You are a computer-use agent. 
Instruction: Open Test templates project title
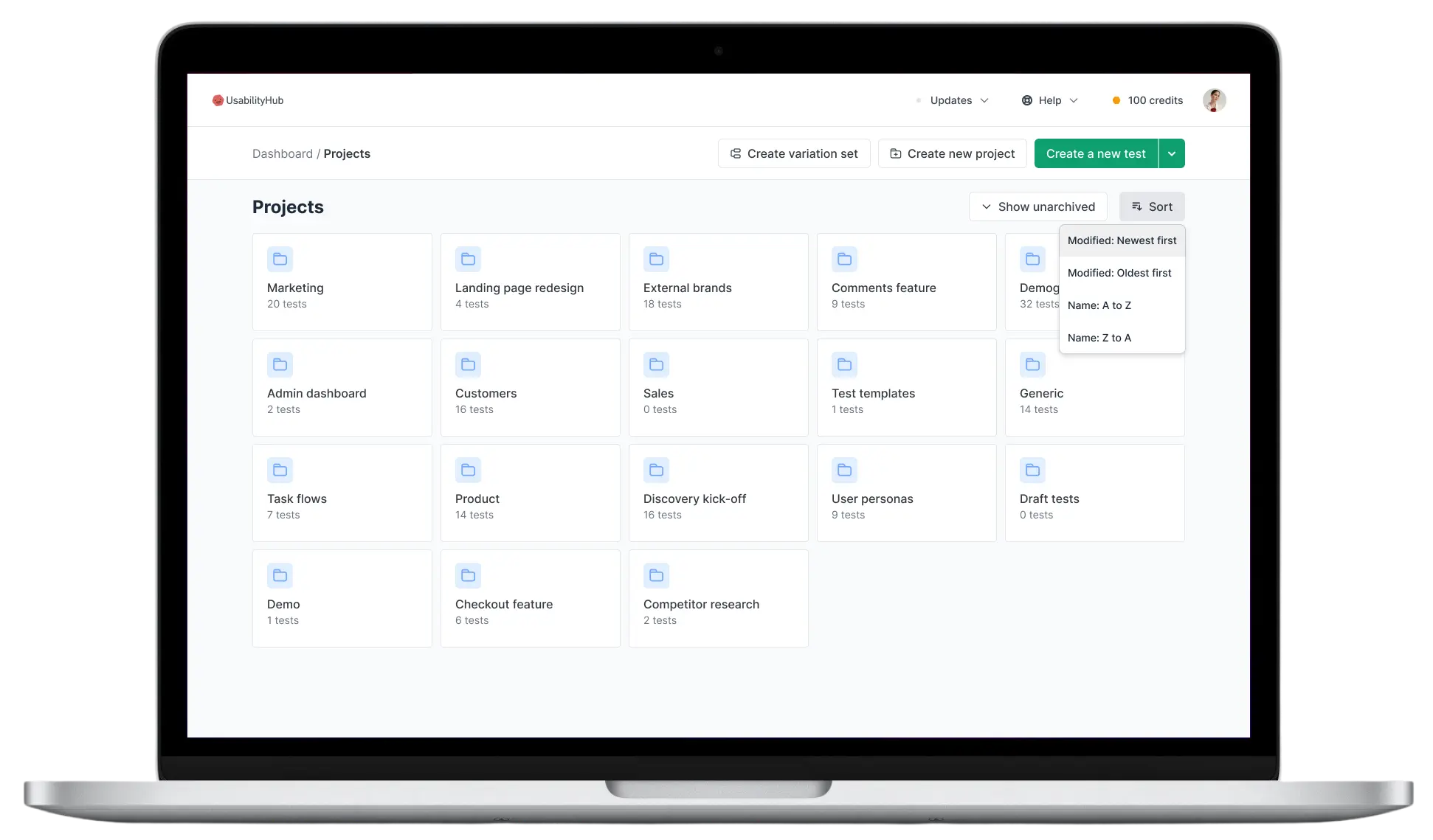pos(874,393)
